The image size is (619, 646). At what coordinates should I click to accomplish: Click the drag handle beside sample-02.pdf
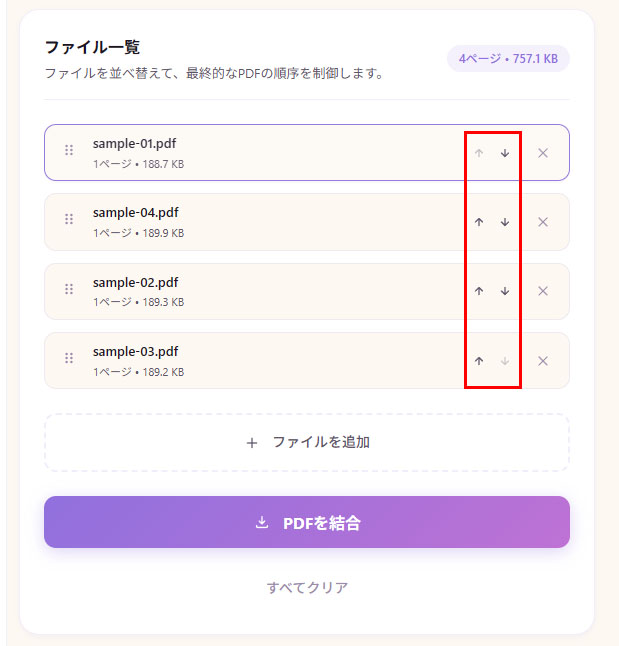click(x=69, y=289)
